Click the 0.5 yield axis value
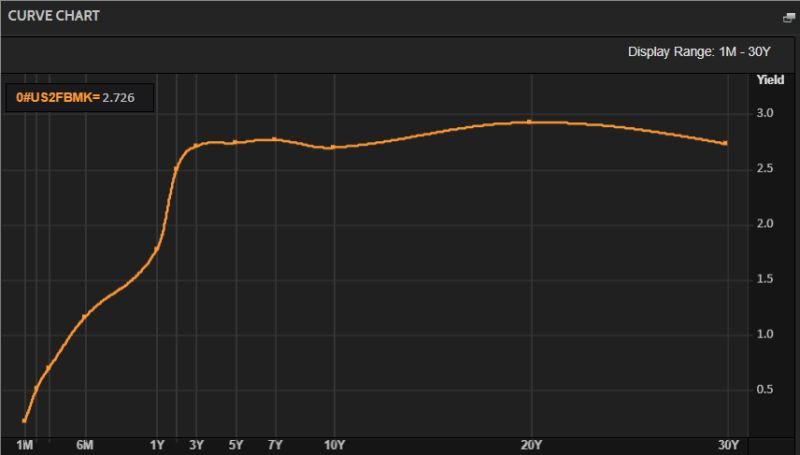Image resolution: width=800 pixels, height=455 pixels. [765, 389]
